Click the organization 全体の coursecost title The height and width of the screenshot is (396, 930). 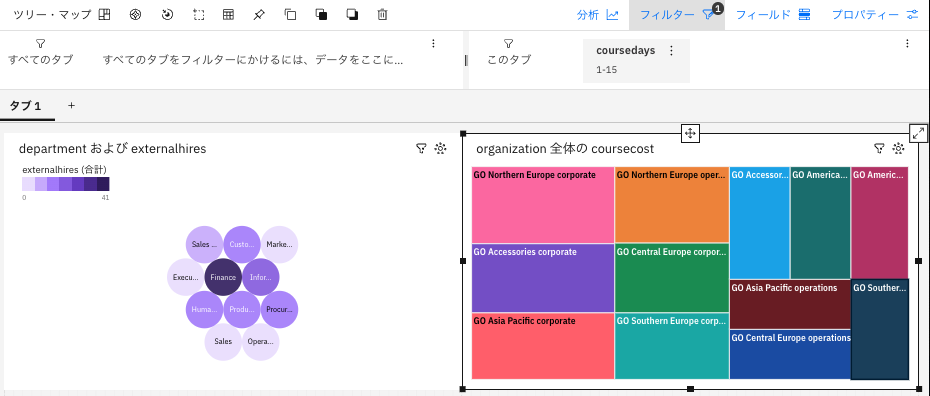click(565, 149)
